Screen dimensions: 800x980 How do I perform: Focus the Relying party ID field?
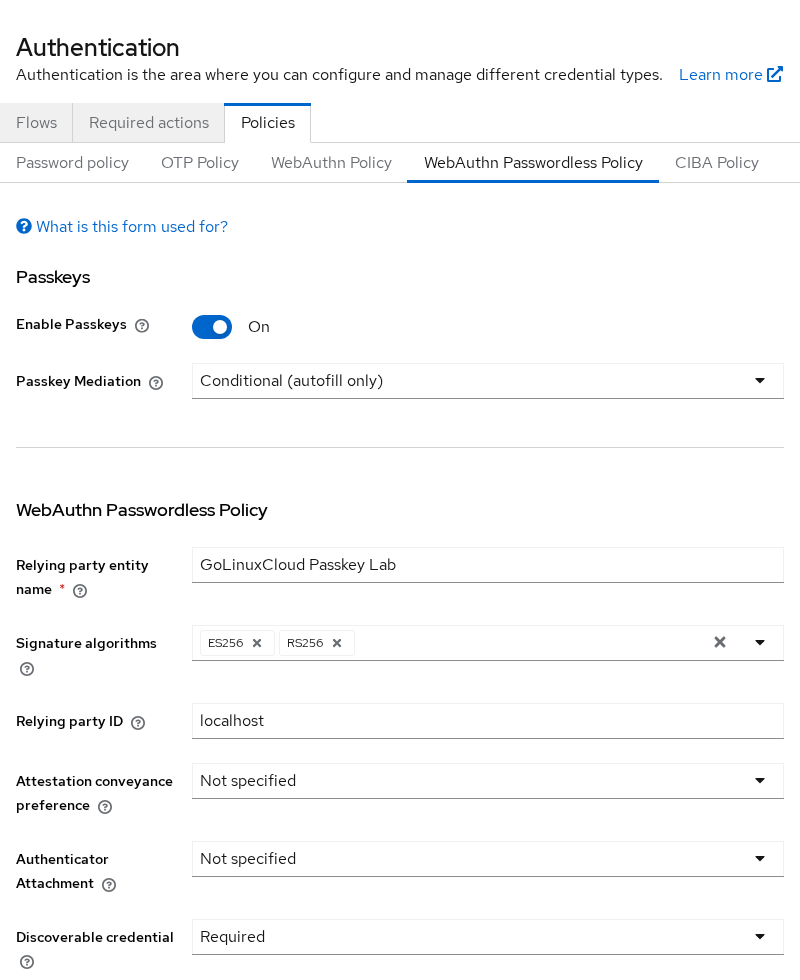pyautogui.click(x=488, y=721)
